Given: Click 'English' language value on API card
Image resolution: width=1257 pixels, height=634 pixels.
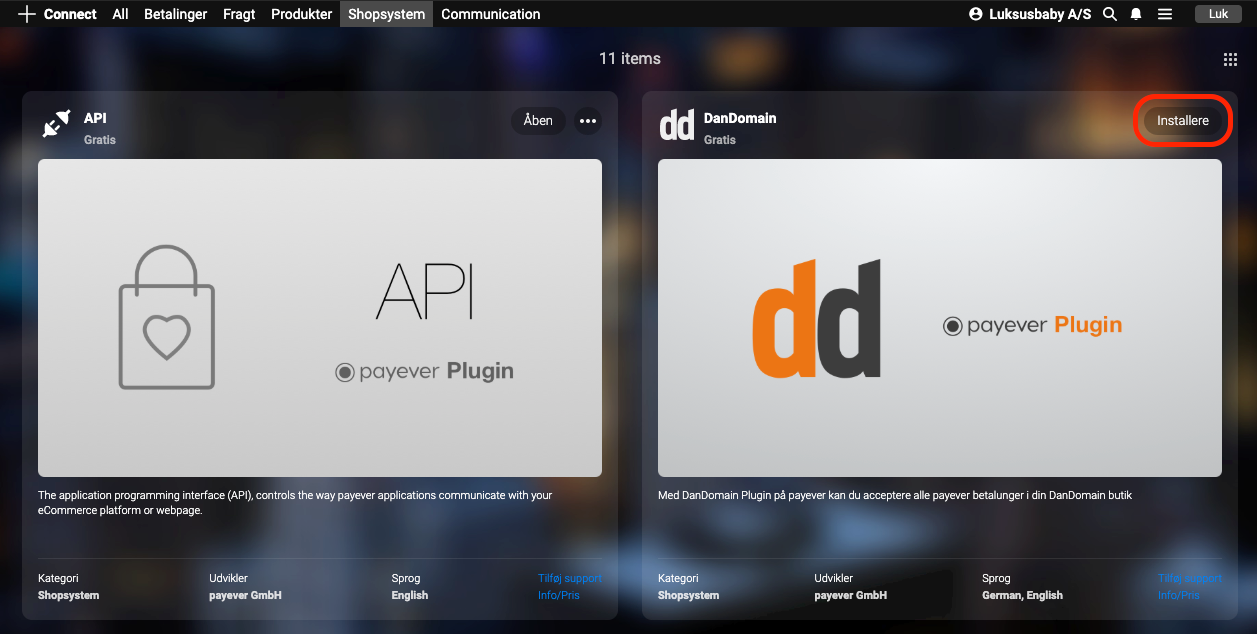Looking at the screenshot, I should click(410, 595).
